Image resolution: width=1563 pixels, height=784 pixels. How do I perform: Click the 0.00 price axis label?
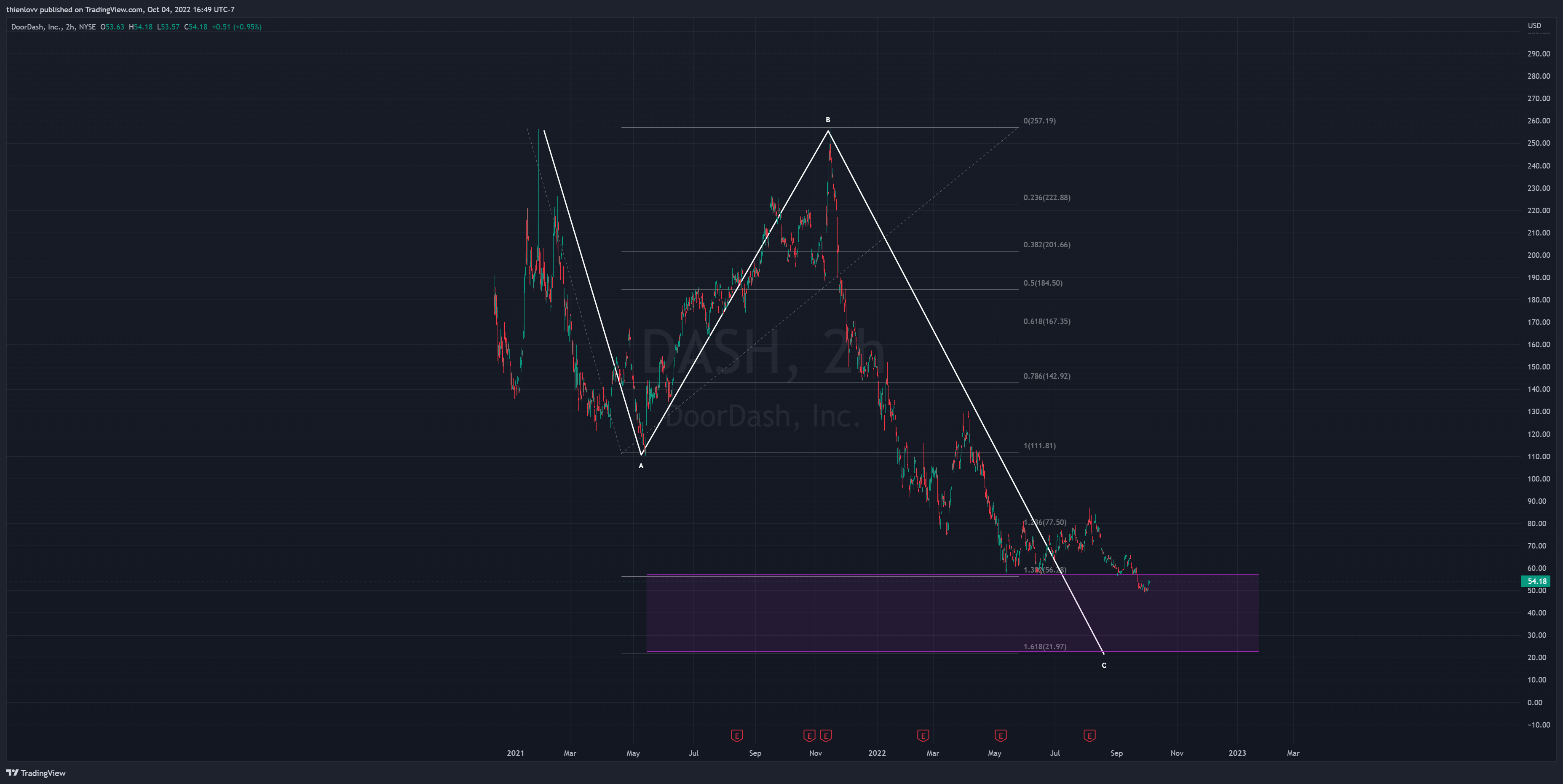(1534, 702)
